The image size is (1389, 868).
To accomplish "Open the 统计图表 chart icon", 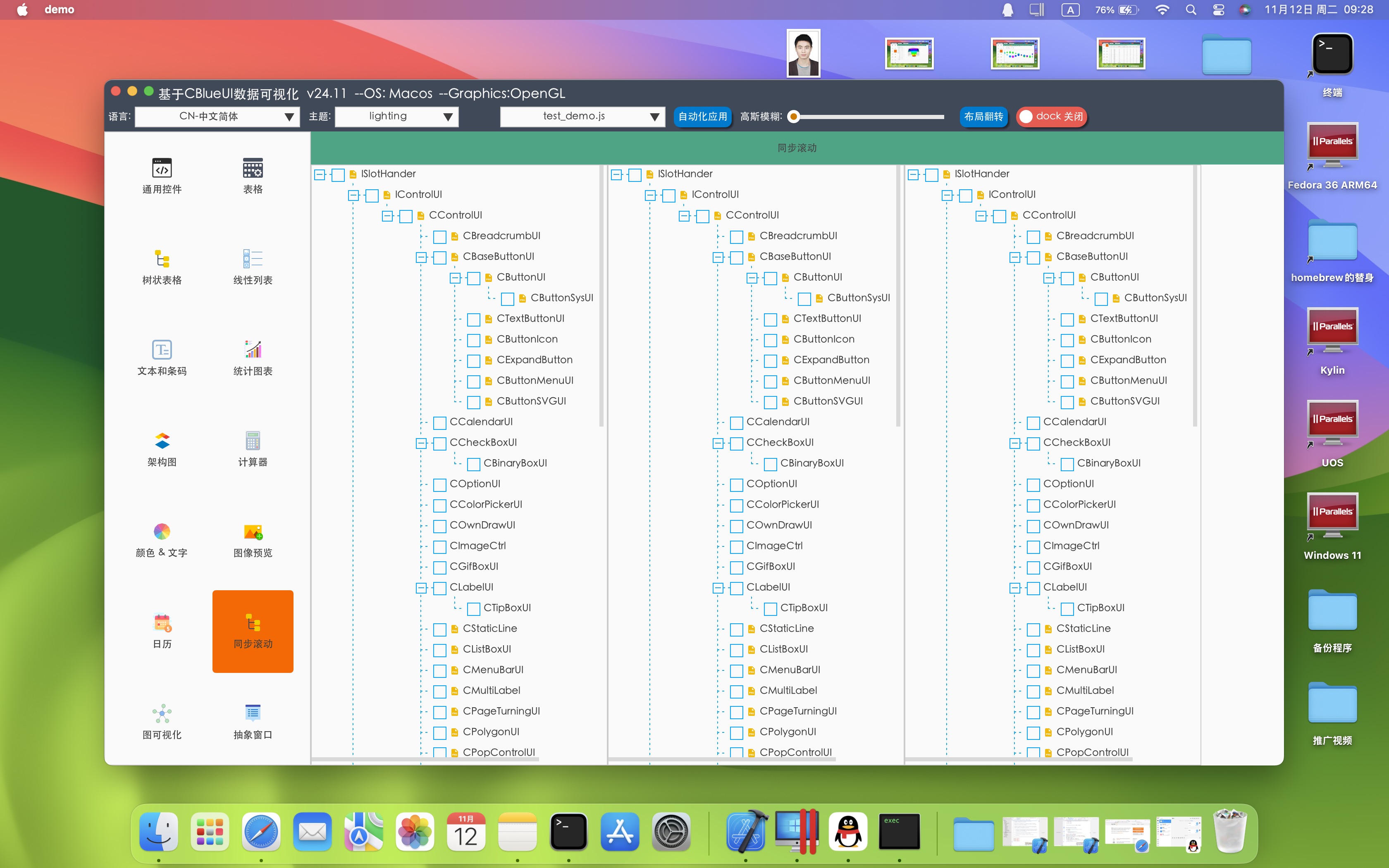I will pyautogui.click(x=253, y=350).
